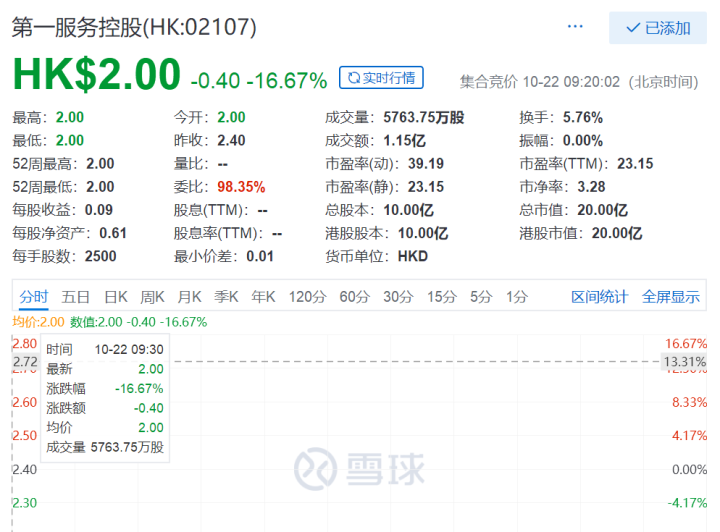
Task: Click the tooltip time 10-22 09:30
Action: (129, 350)
